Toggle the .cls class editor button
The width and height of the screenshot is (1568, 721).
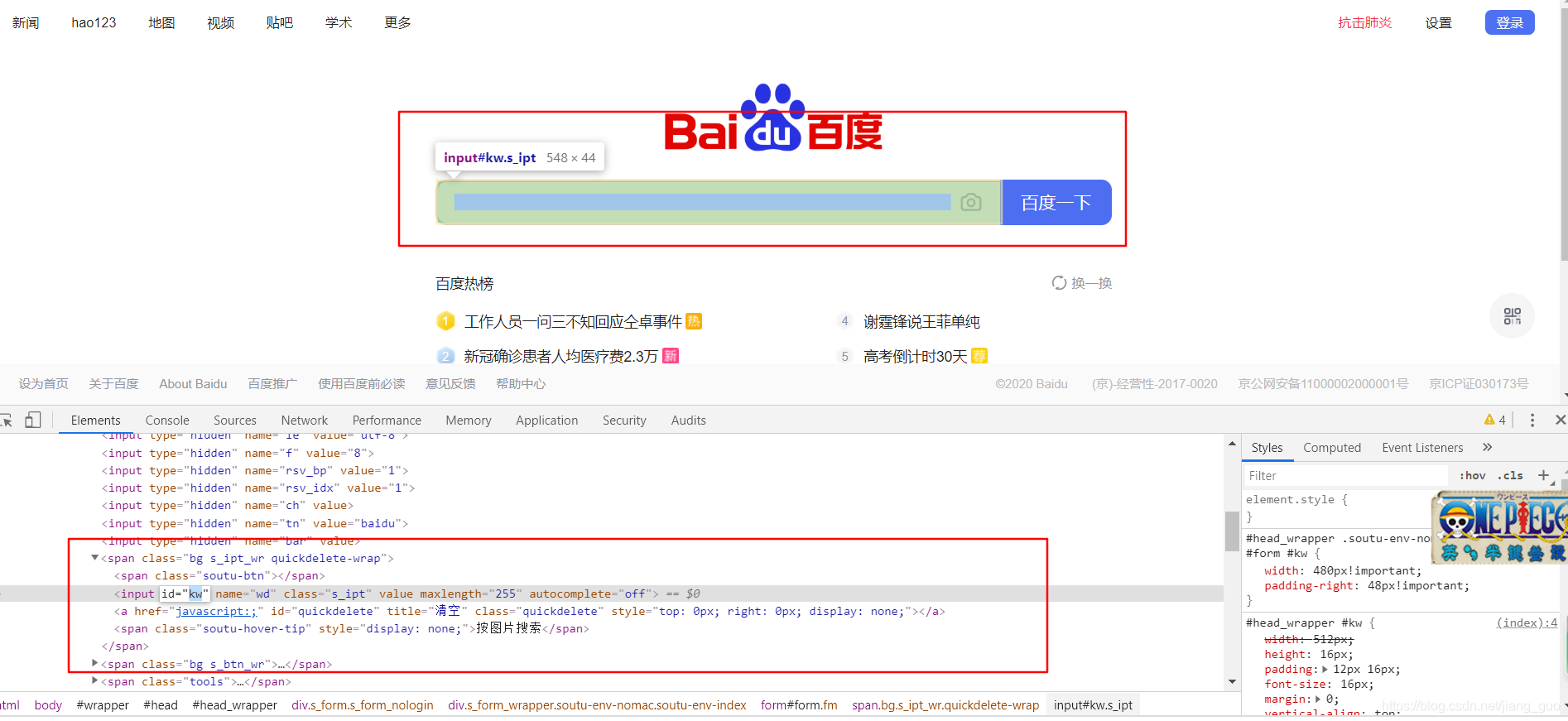[x=1510, y=475]
